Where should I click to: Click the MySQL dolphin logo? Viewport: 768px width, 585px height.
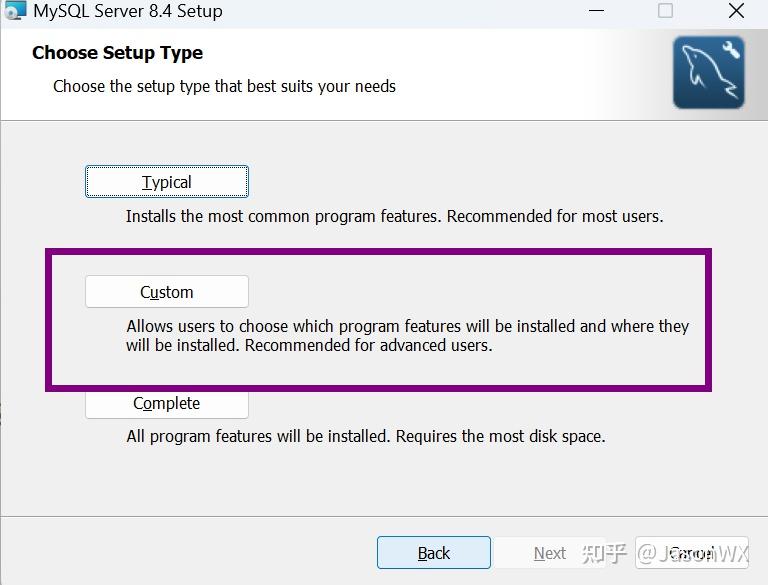coord(708,72)
